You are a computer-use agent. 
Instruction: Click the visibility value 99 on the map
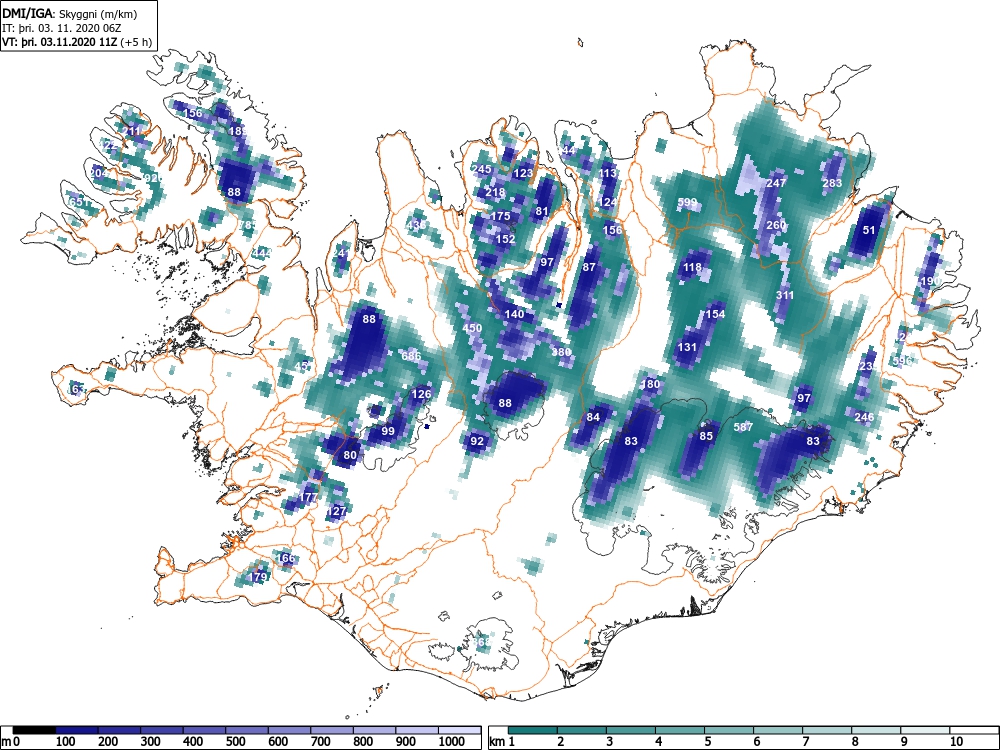point(388,431)
